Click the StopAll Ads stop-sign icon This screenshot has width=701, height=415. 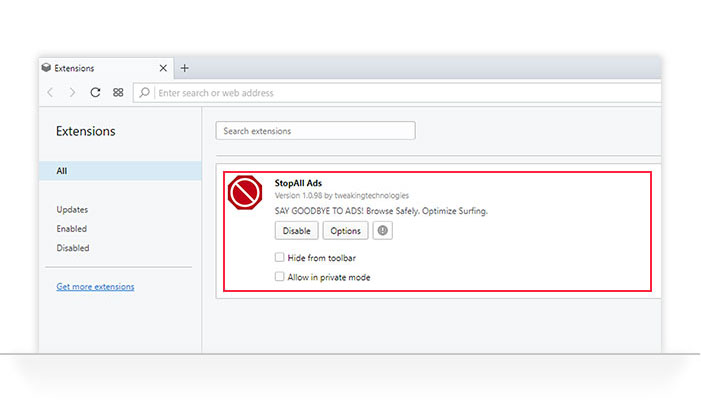click(x=245, y=192)
